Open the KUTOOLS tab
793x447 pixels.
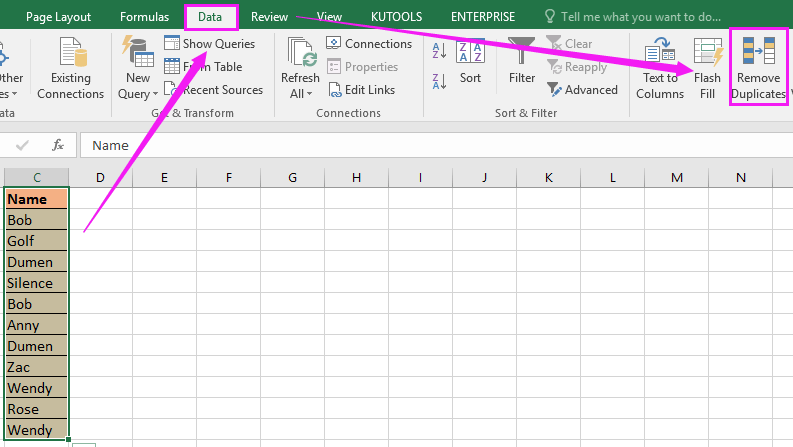coord(397,17)
